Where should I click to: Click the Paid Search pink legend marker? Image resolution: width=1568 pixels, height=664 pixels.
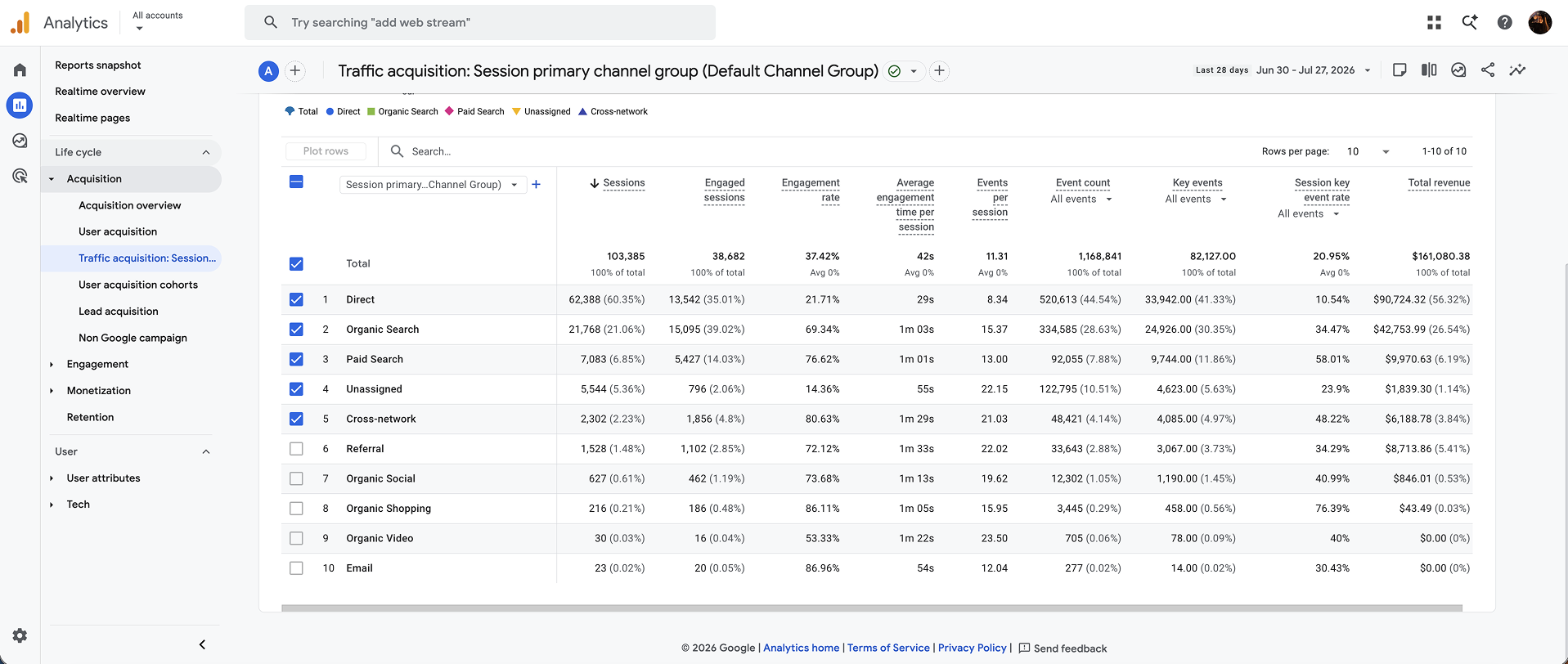(x=449, y=111)
